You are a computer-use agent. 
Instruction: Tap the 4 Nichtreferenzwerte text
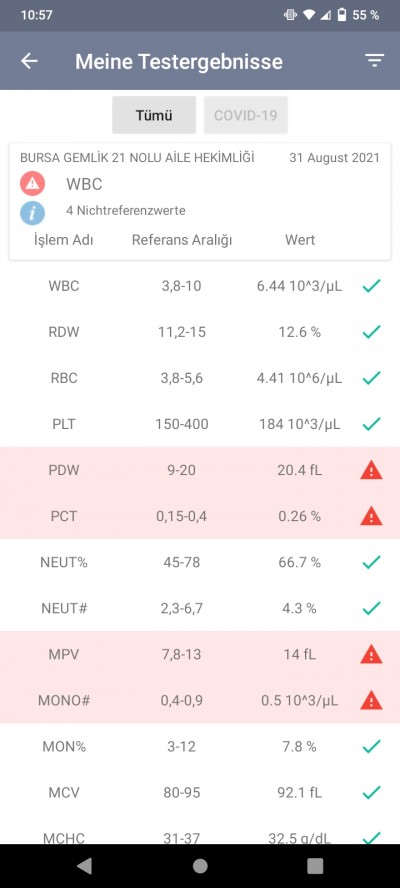tap(126, 211)
